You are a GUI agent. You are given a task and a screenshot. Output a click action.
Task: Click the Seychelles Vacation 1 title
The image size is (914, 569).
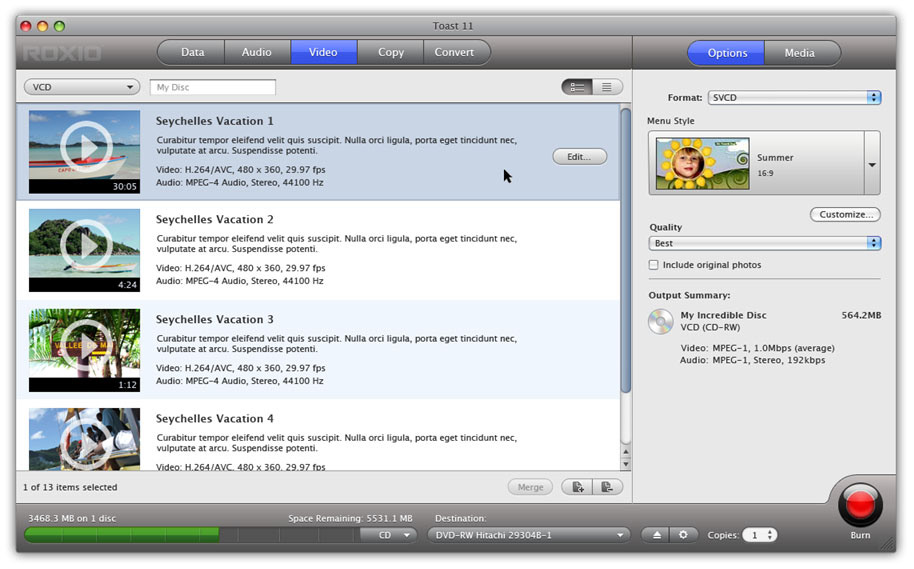tap(215, 121)
